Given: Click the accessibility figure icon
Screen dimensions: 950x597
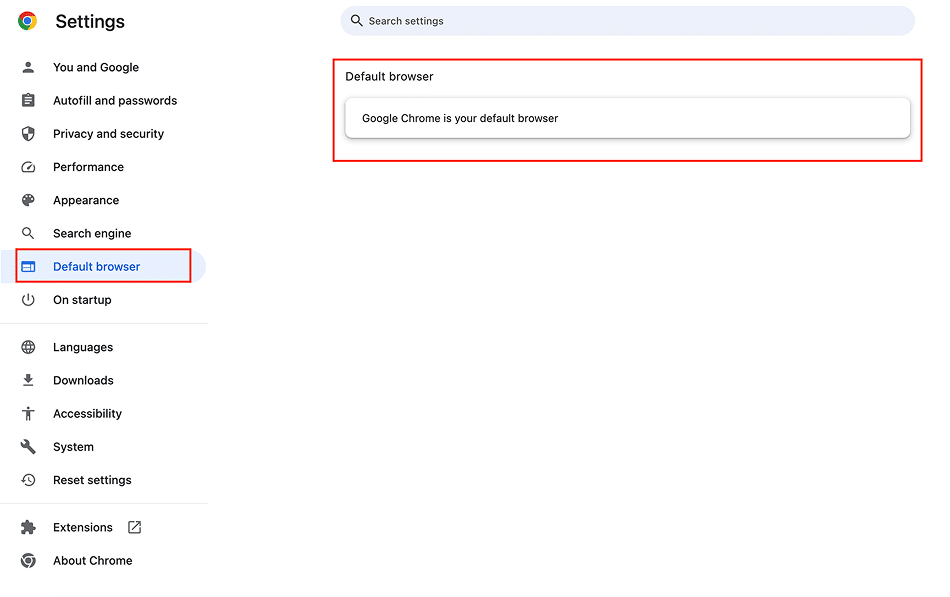Looking at the screenshot, I should coord(28,414).
